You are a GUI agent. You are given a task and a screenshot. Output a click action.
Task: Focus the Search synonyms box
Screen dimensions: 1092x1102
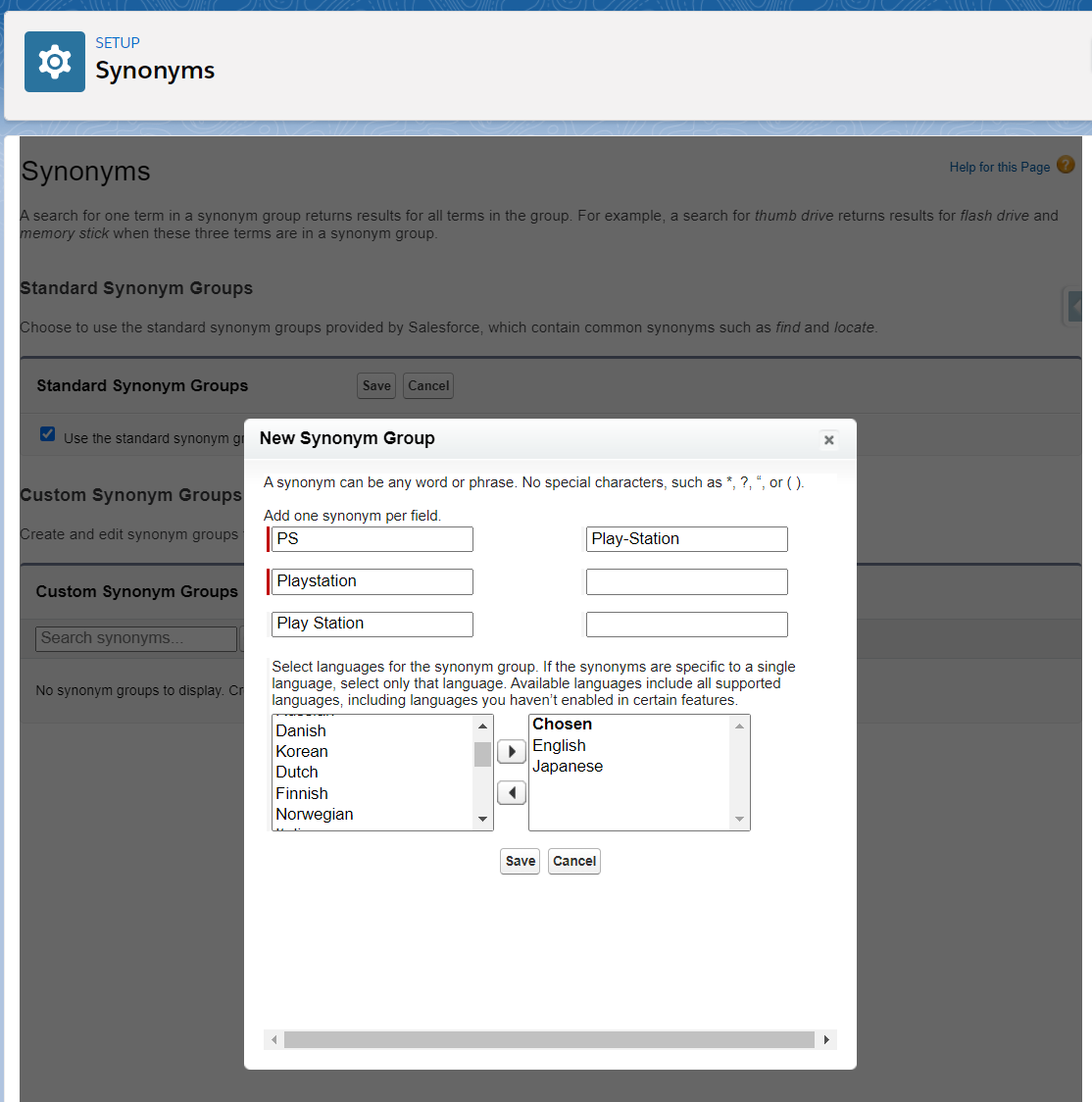[x=136, y=639]
